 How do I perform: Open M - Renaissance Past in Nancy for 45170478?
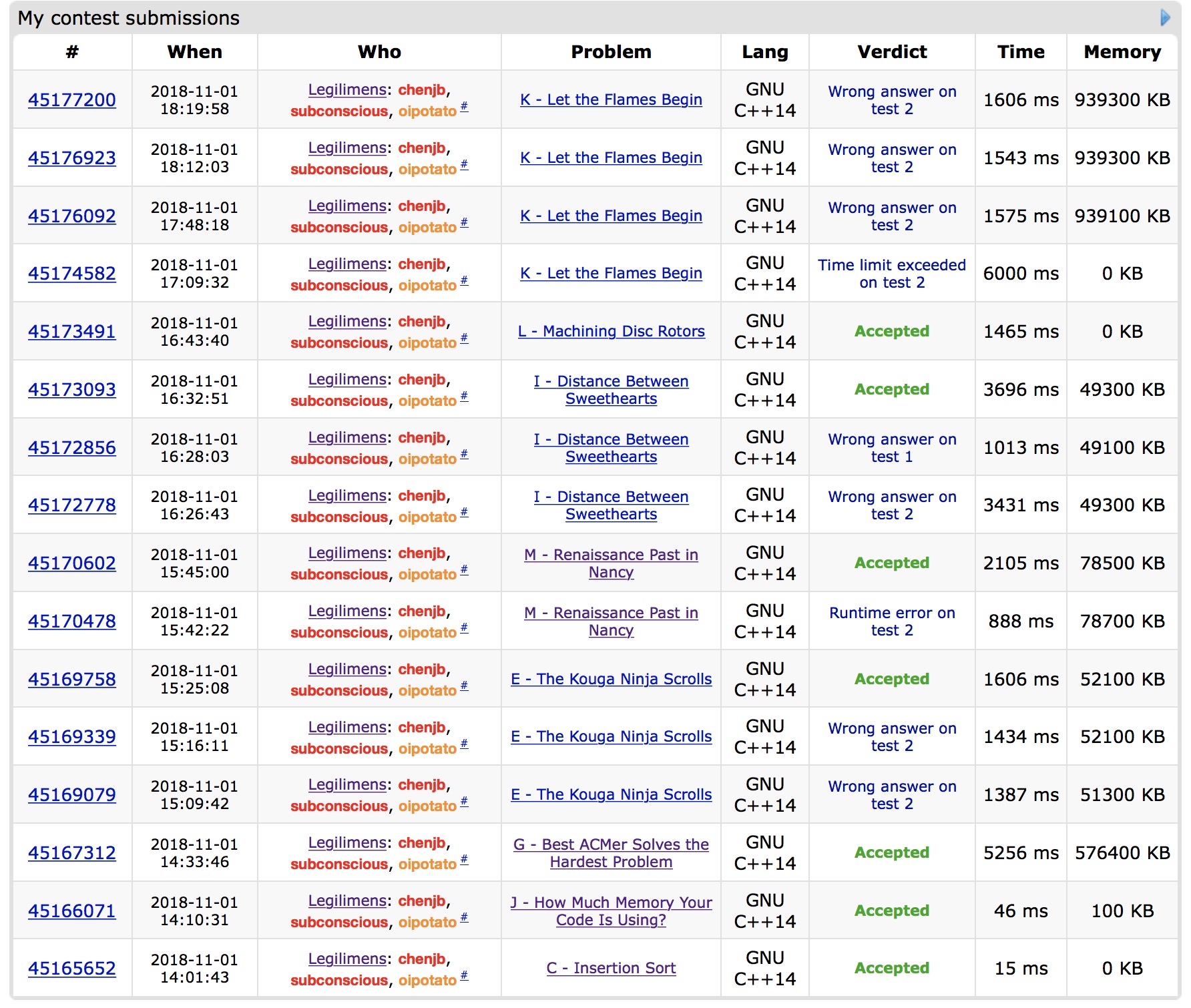point(611,621)
